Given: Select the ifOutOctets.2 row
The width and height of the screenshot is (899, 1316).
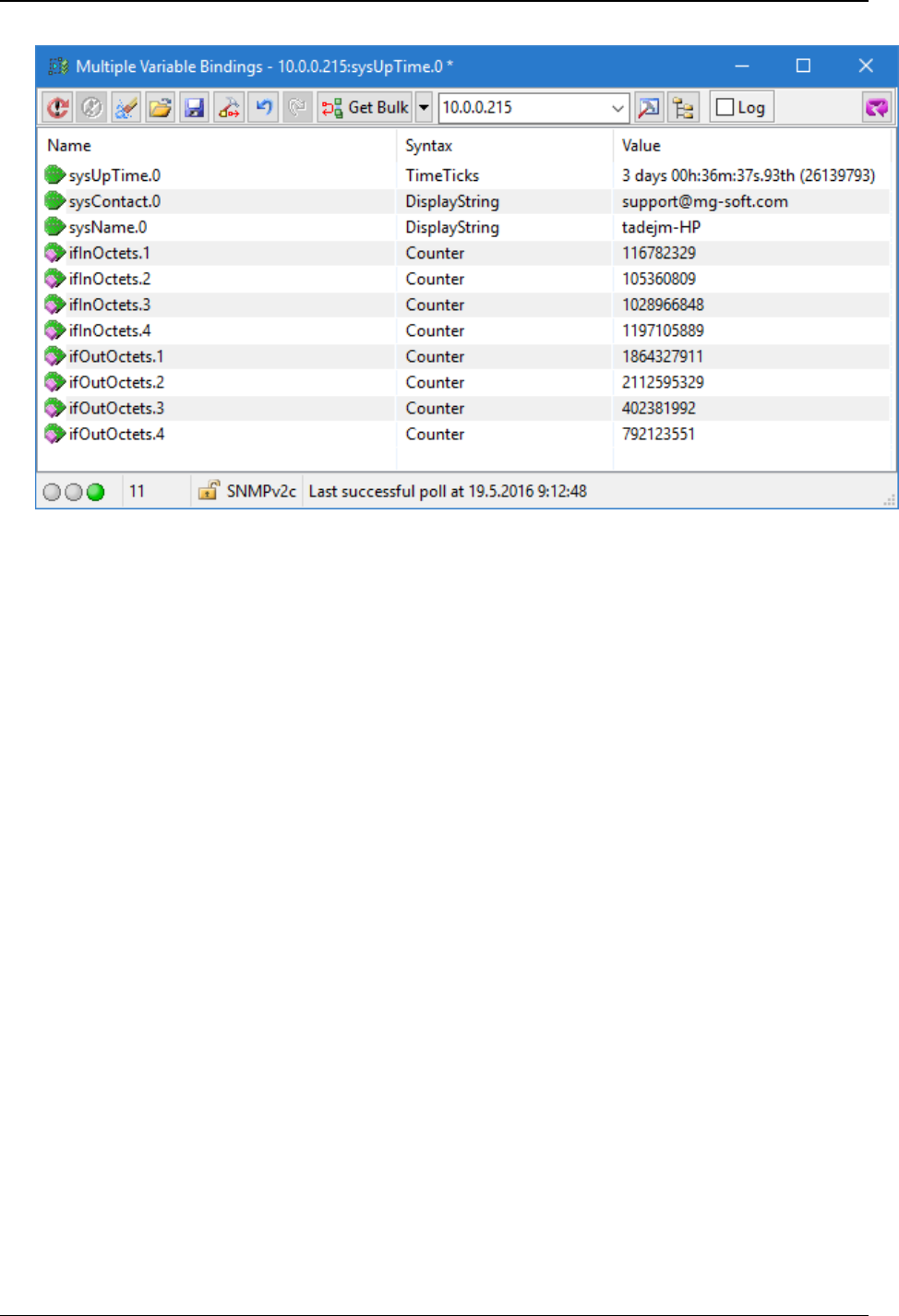Looking at the screenshot, I should (x=465, y=382).
